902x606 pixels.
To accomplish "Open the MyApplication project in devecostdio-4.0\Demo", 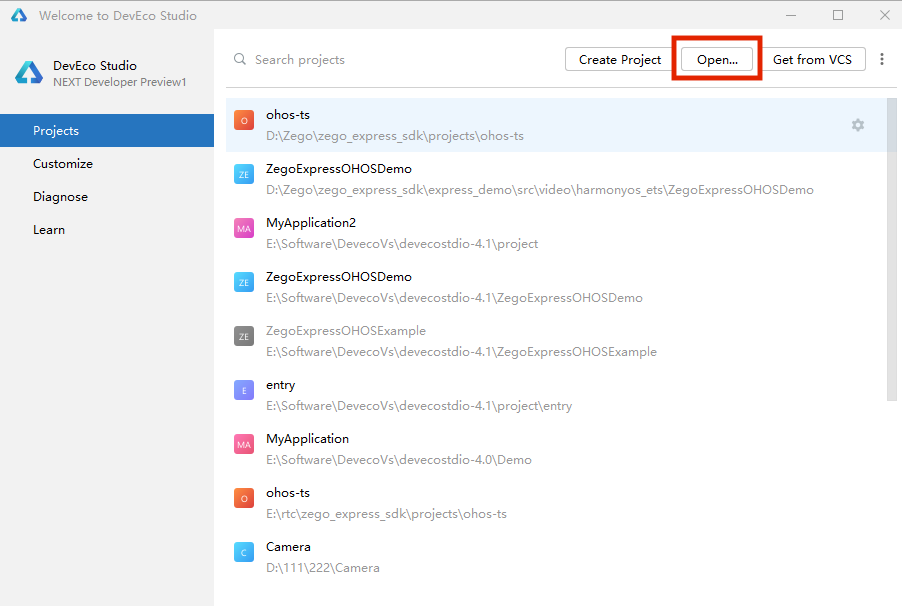I will pos(400,449).
